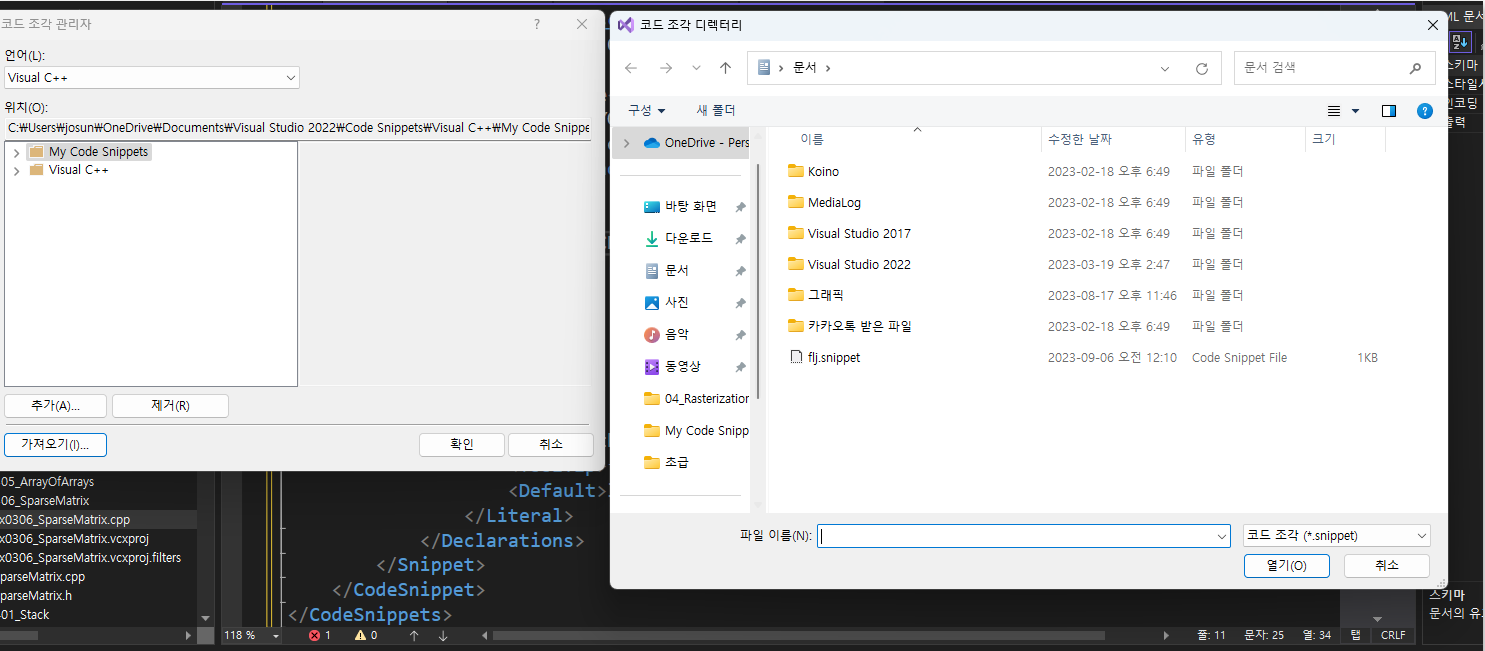The height and width of the screenshot is (651, 1485).
Task: Expand the address bar history dropdown
Action: point(1165,68)
